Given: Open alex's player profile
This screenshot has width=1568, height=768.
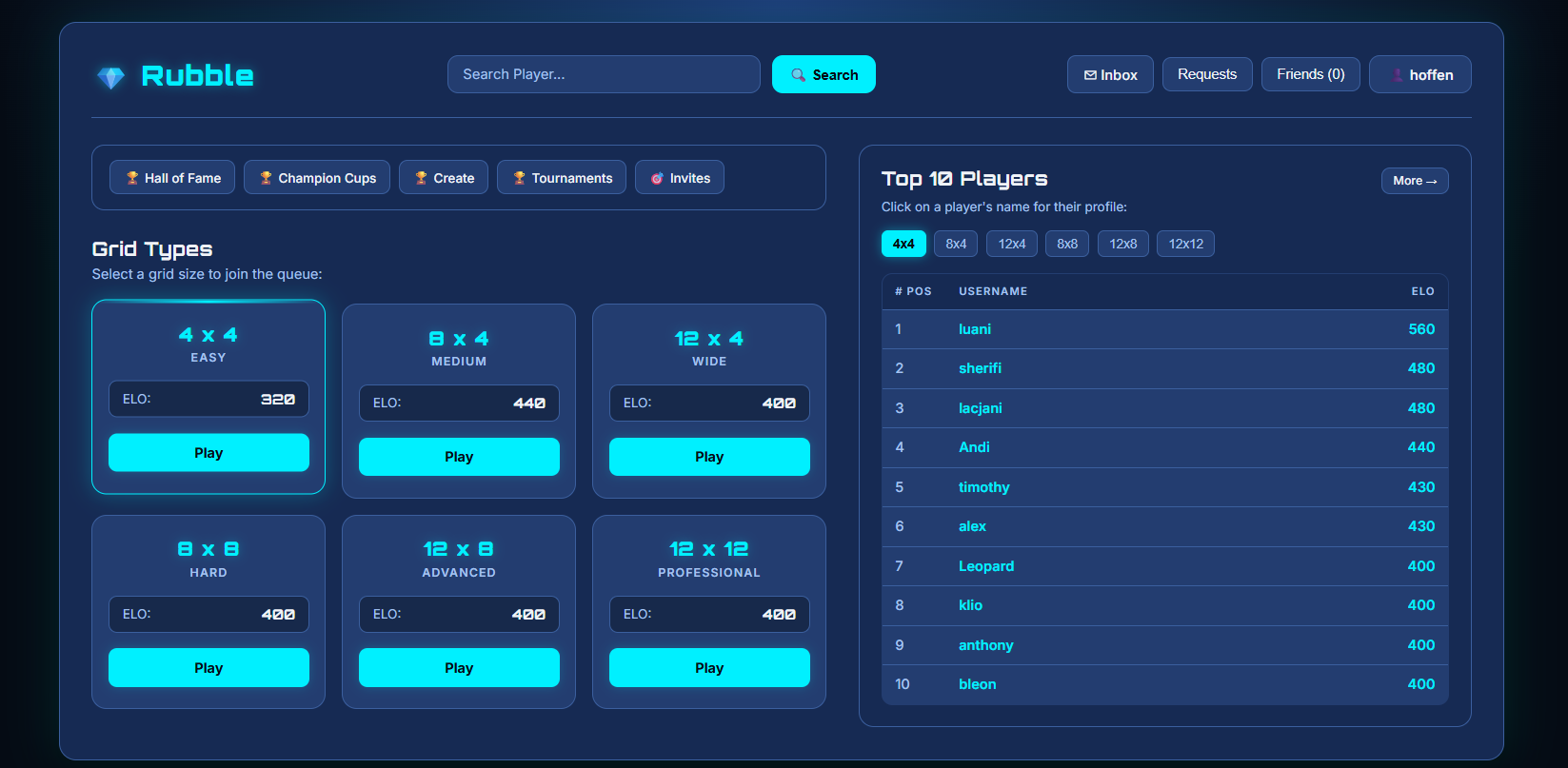Looking at the screenshot, I should (x=972, y=526).
